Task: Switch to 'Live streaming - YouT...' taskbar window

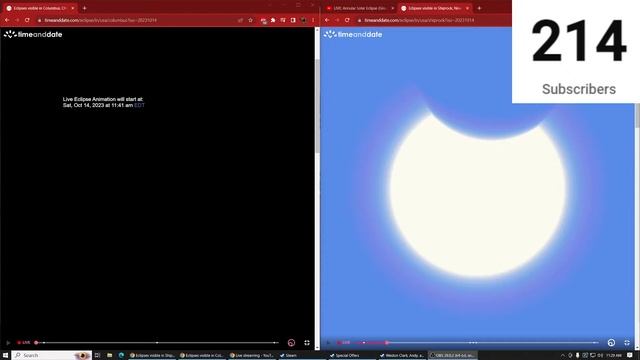Action: coord(252,356)
